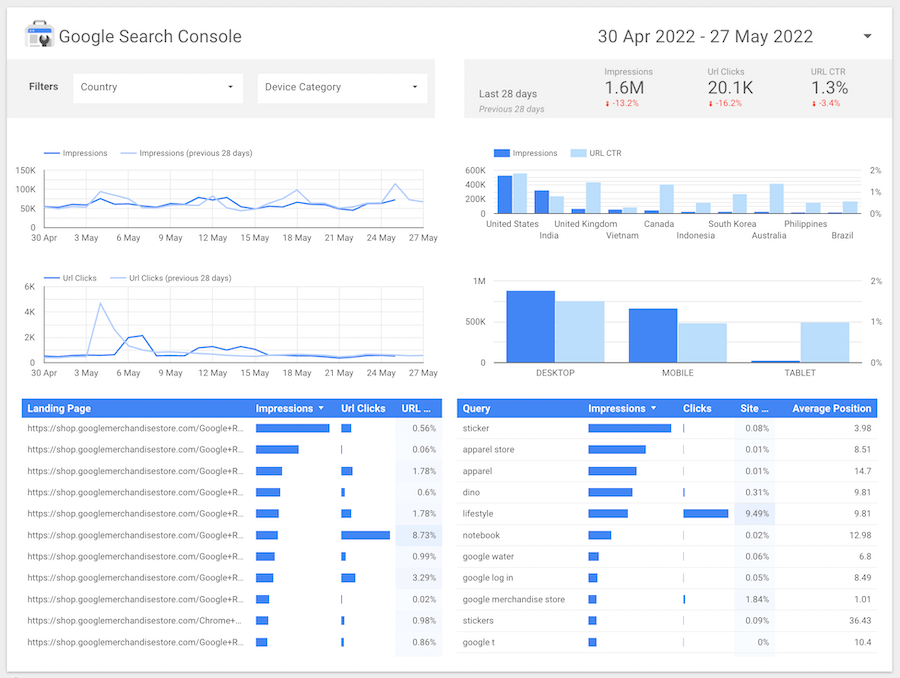Click the TABLET light blue CTR bar
The width and height of the screenshot is (900, 678).
[x=825, y=342]
